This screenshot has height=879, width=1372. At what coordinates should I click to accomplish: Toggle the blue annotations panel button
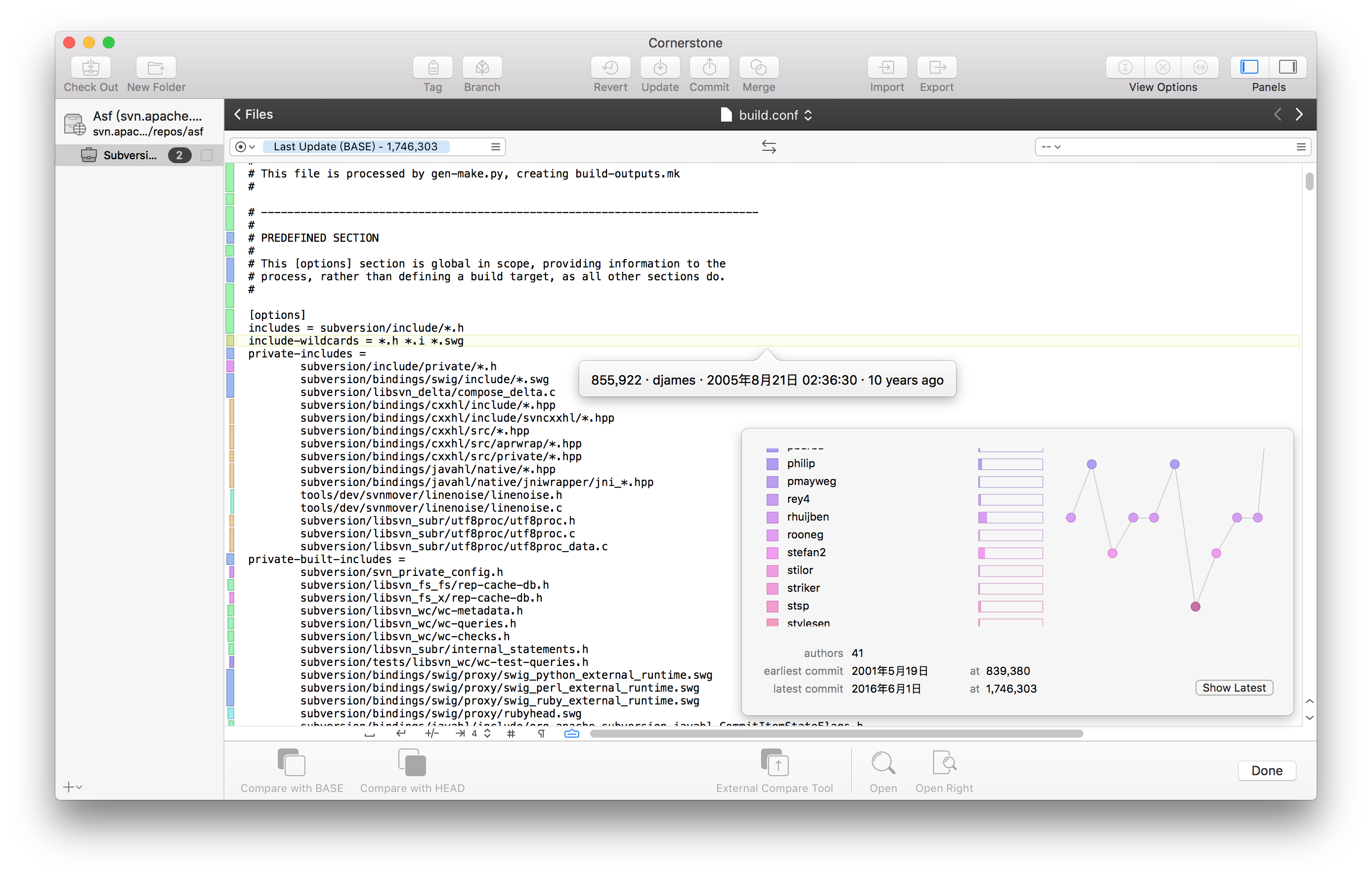point(572,734)
